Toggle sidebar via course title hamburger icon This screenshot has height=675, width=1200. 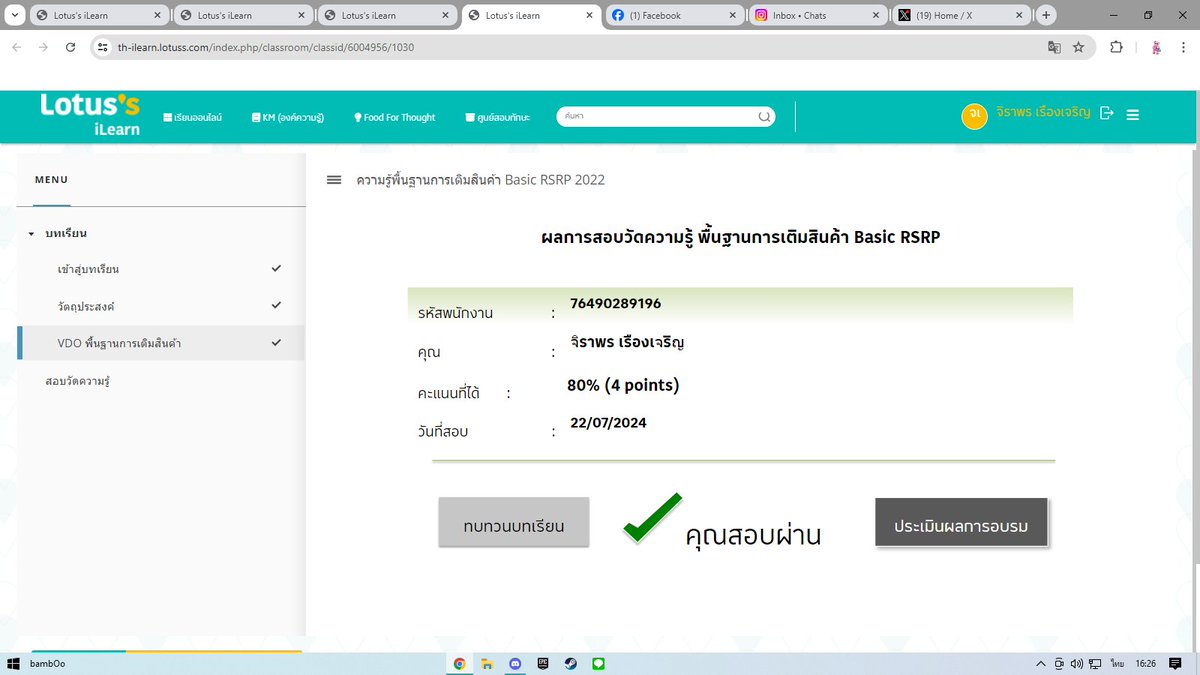pyautogui.click(x=334, y=180)
